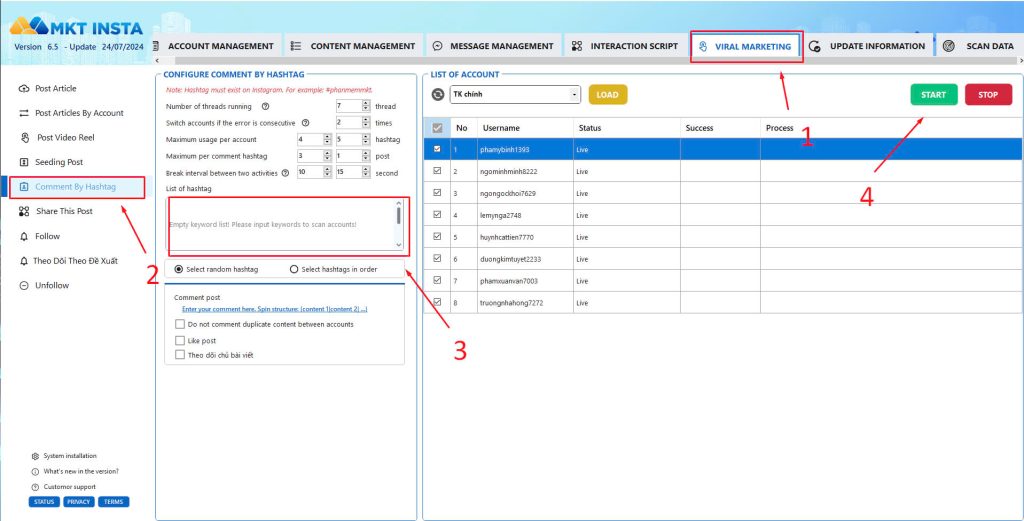Choose Select random hashtag option
Viewport: 1024px width, 521px height.
coord(179,269)
